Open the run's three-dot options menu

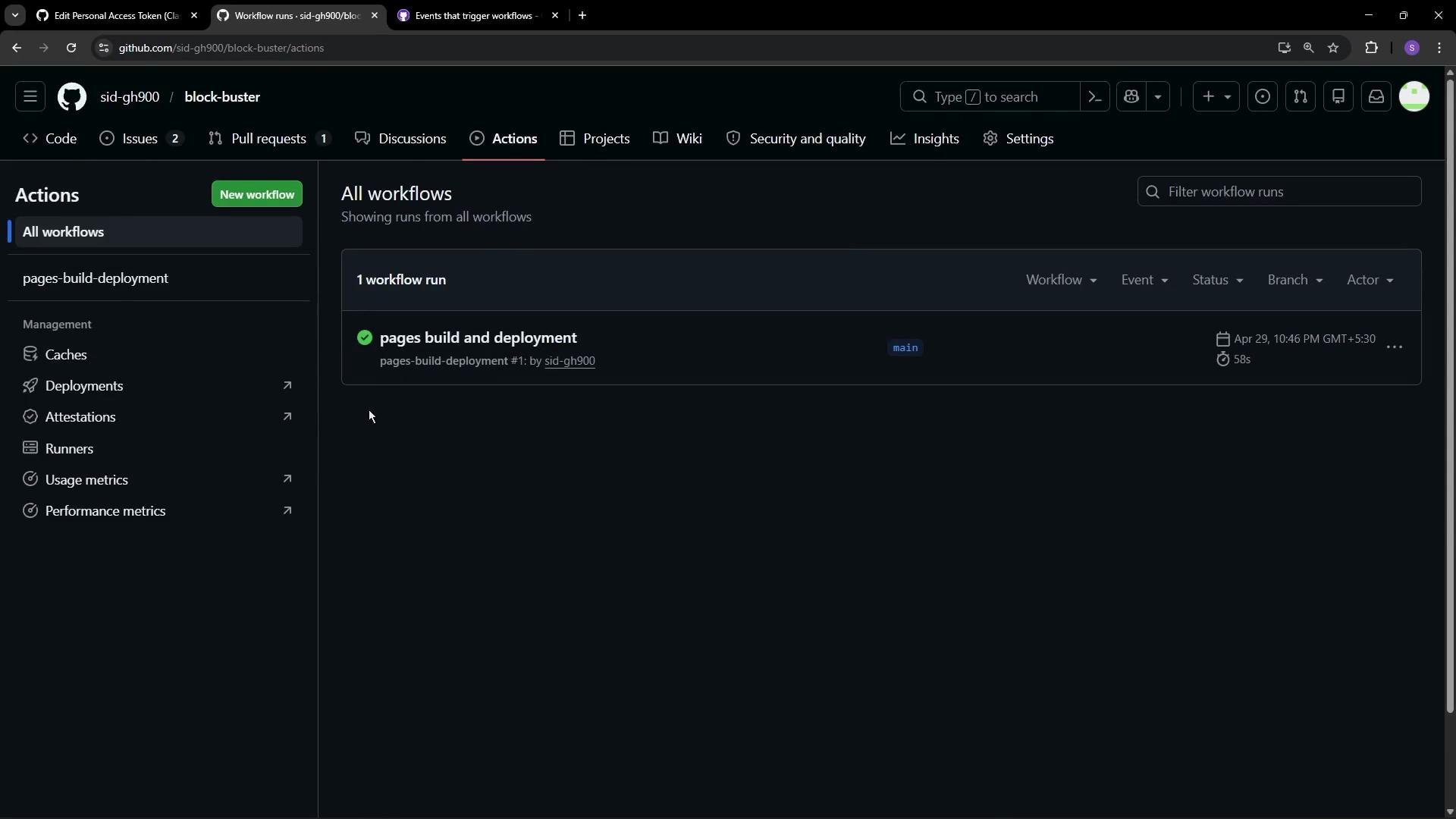tap(1395, 347)
